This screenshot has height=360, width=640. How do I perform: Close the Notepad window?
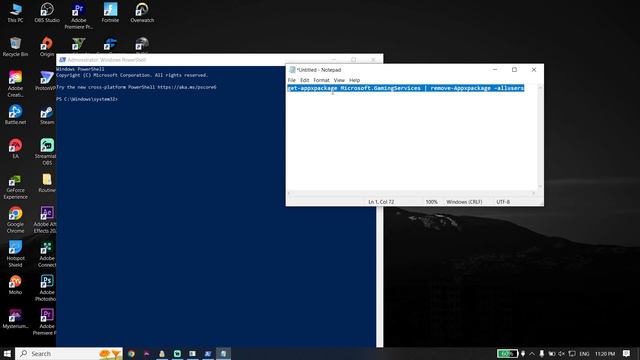click(x=534, y=70)
